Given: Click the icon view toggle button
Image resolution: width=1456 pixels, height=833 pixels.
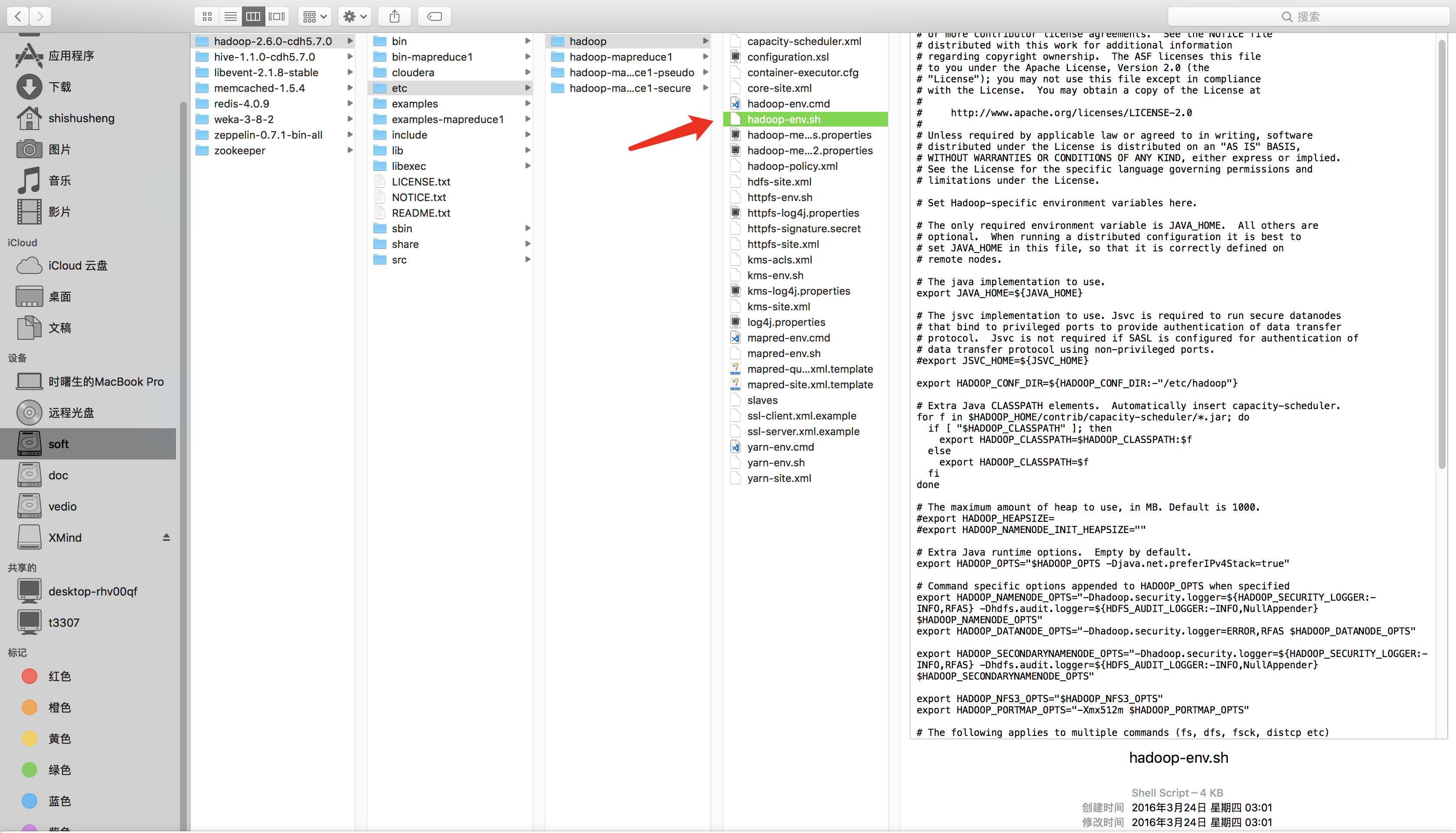Looking at the screenshot, I should click(207, 16).
